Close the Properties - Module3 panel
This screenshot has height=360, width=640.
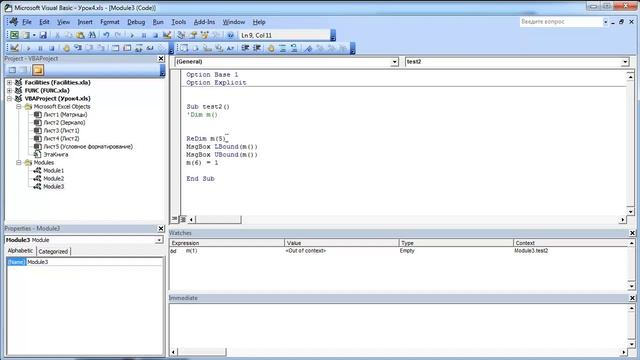pos(161,229)
